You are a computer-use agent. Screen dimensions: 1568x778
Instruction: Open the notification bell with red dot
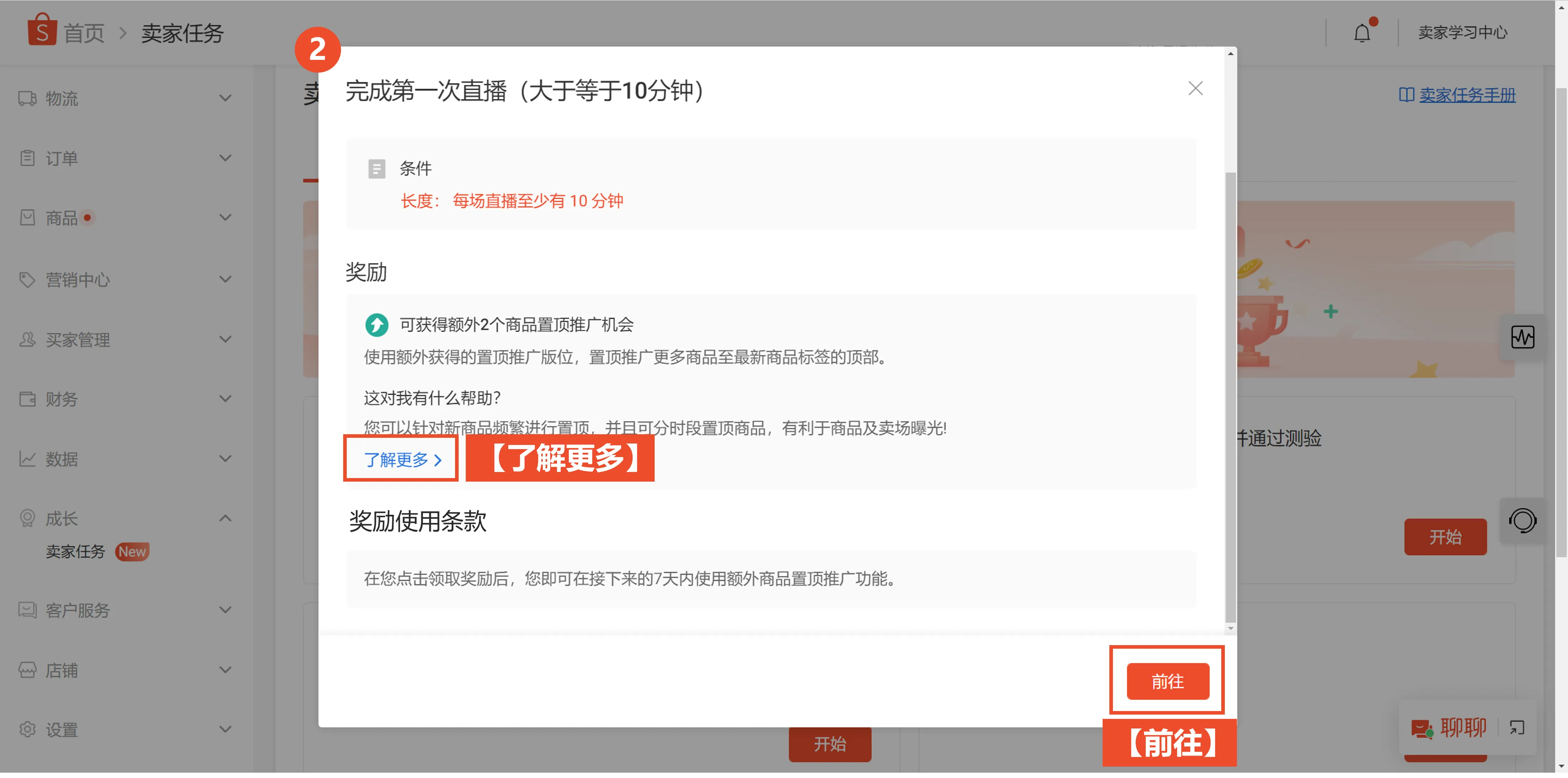pyautogui.click(x=1362, y=32)
